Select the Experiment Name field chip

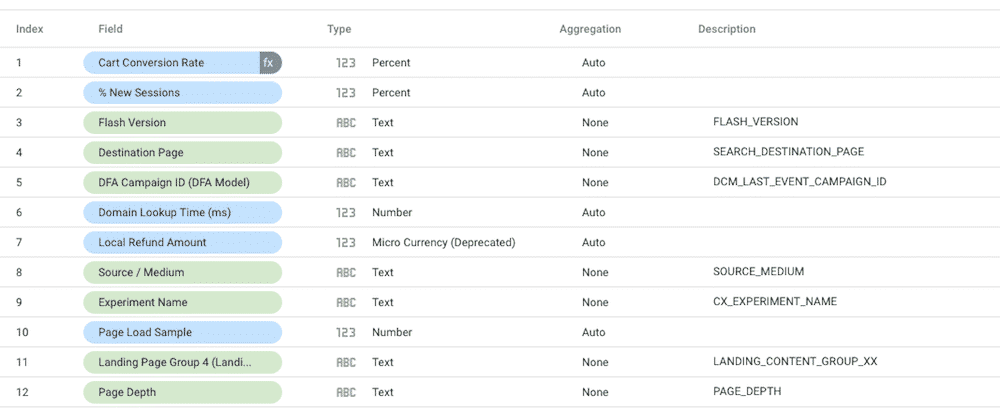click(x=182, y=302)
